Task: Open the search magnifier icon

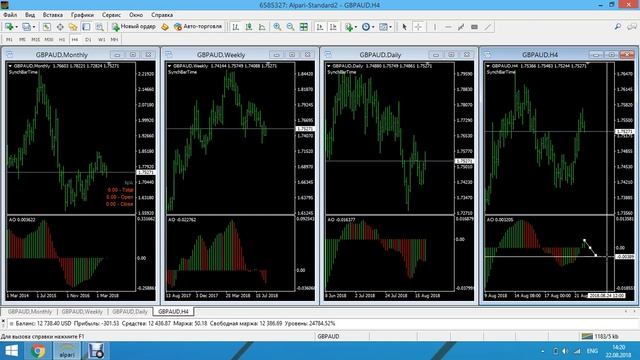Action: (618, 27)
